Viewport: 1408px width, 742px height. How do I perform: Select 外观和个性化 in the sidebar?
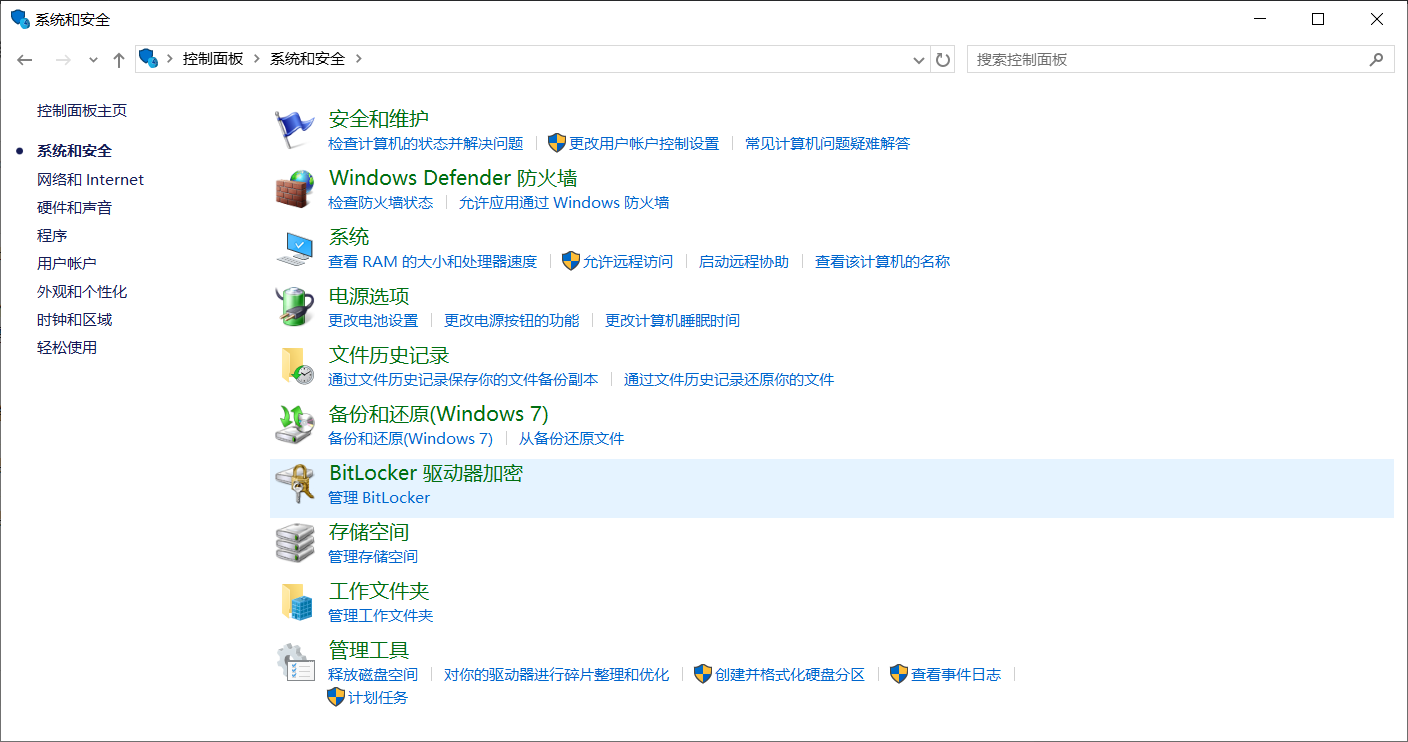click(x=82, y=292)
